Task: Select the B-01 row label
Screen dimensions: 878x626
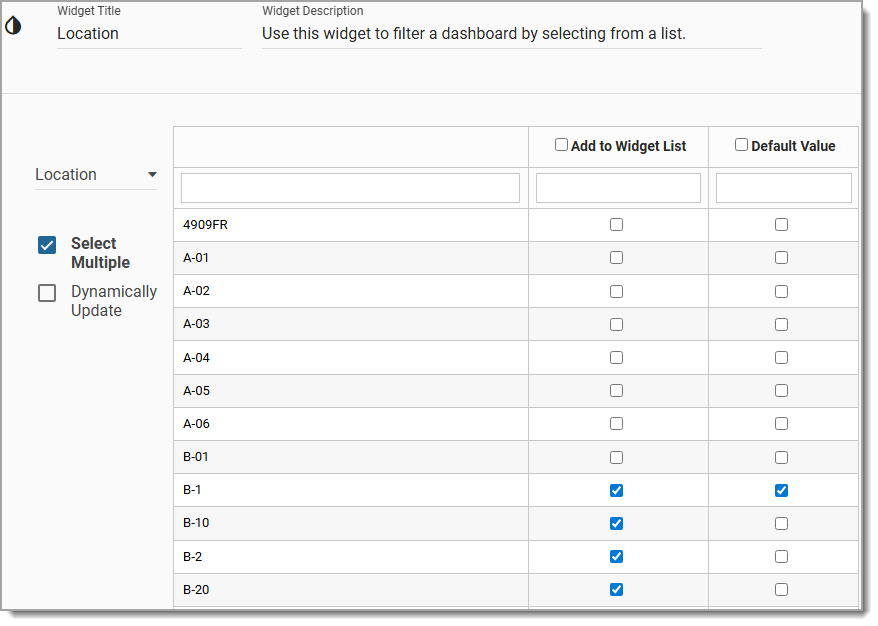Action: (195, 457)
